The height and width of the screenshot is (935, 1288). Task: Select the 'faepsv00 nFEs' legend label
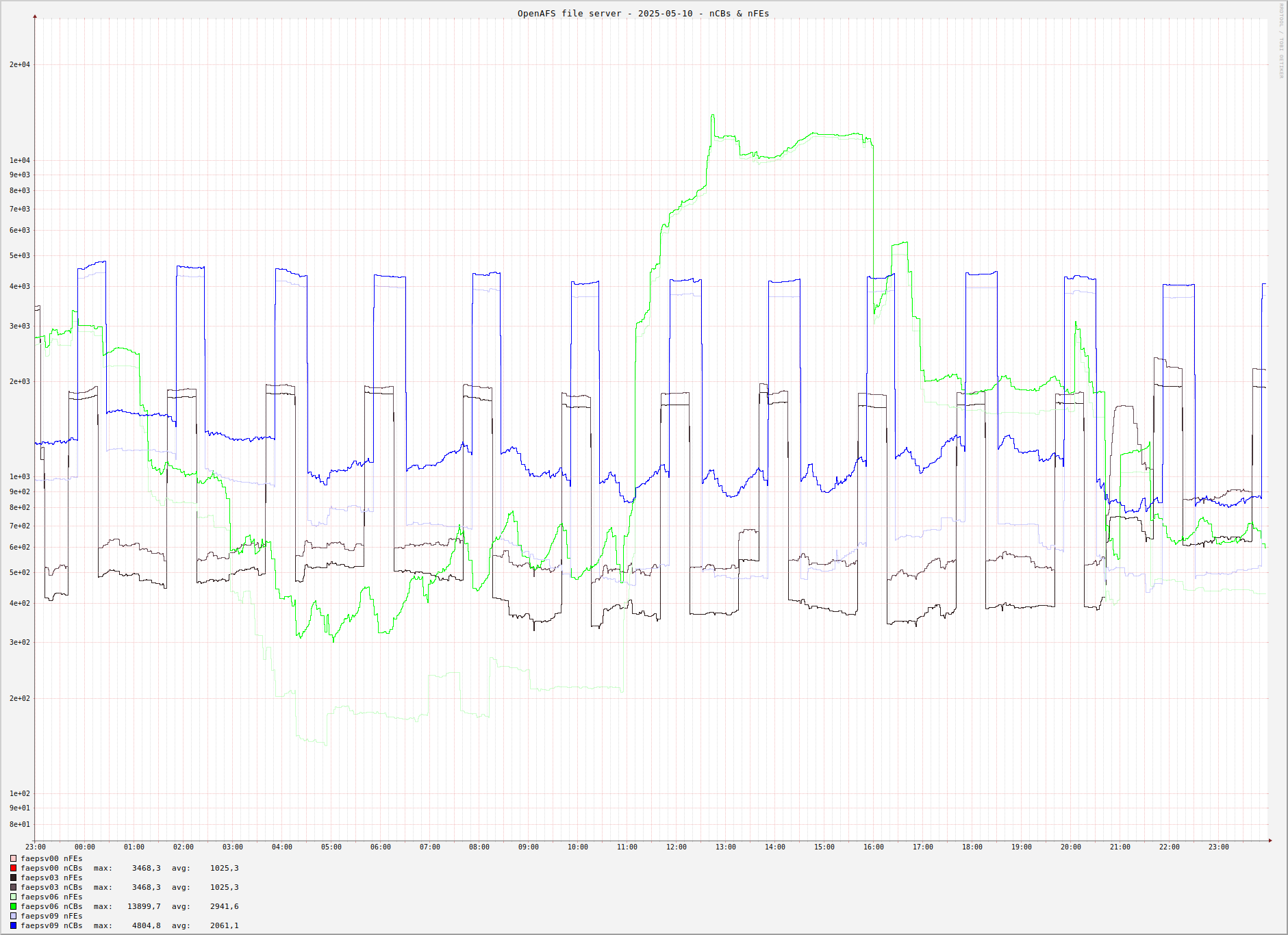click(x=51, y=858)
